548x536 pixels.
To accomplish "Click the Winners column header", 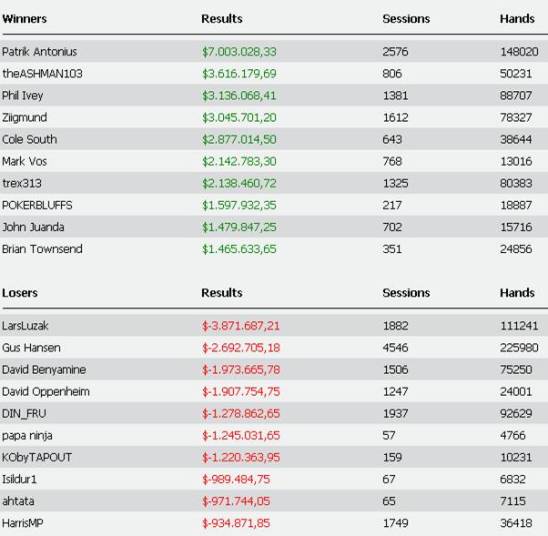I will [24, 19].
